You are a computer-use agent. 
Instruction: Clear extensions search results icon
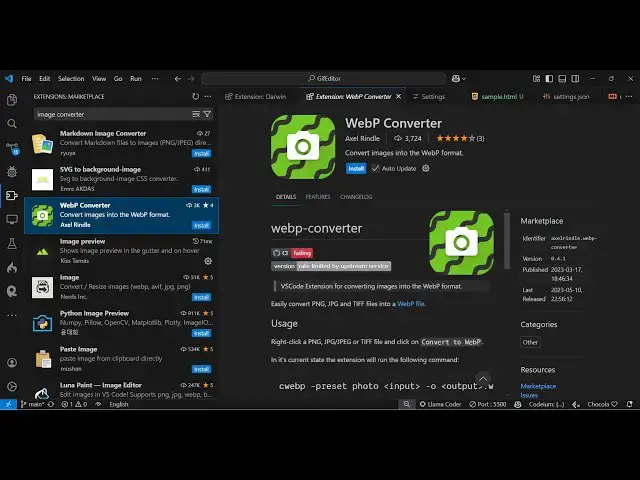[196, 114]
